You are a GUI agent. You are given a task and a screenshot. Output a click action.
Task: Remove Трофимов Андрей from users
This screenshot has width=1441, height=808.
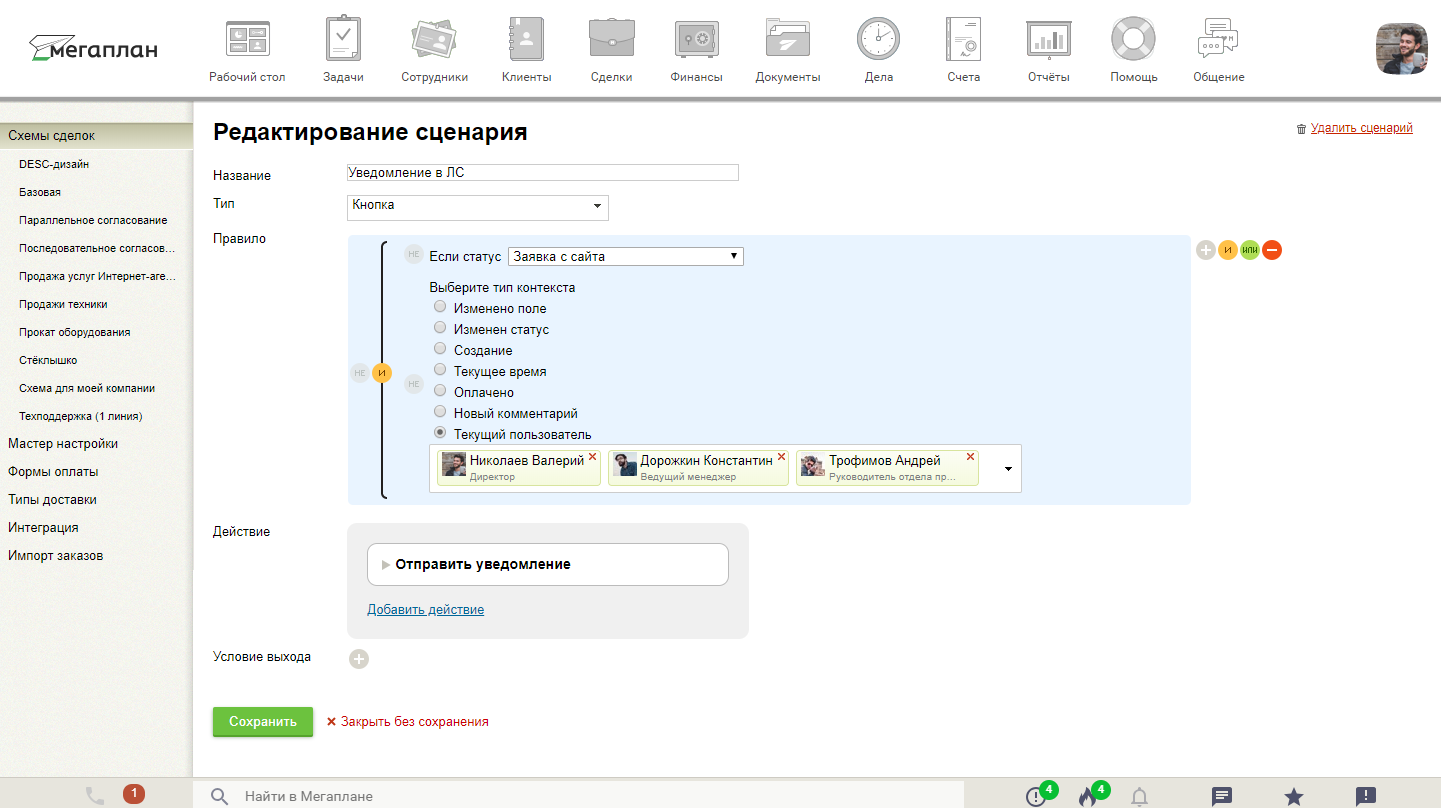[x=970, y=456]
